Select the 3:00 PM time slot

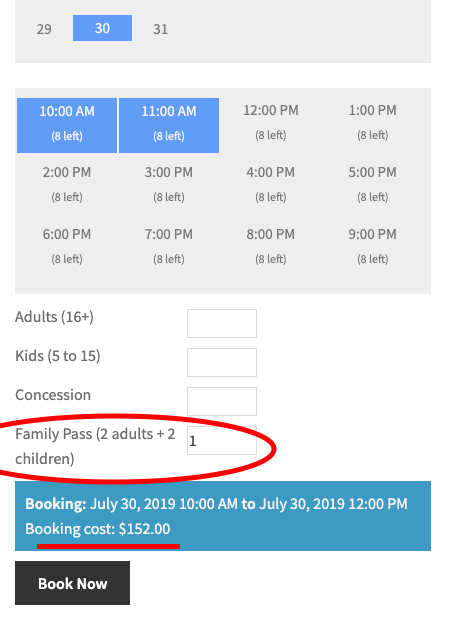pos(169,185)
